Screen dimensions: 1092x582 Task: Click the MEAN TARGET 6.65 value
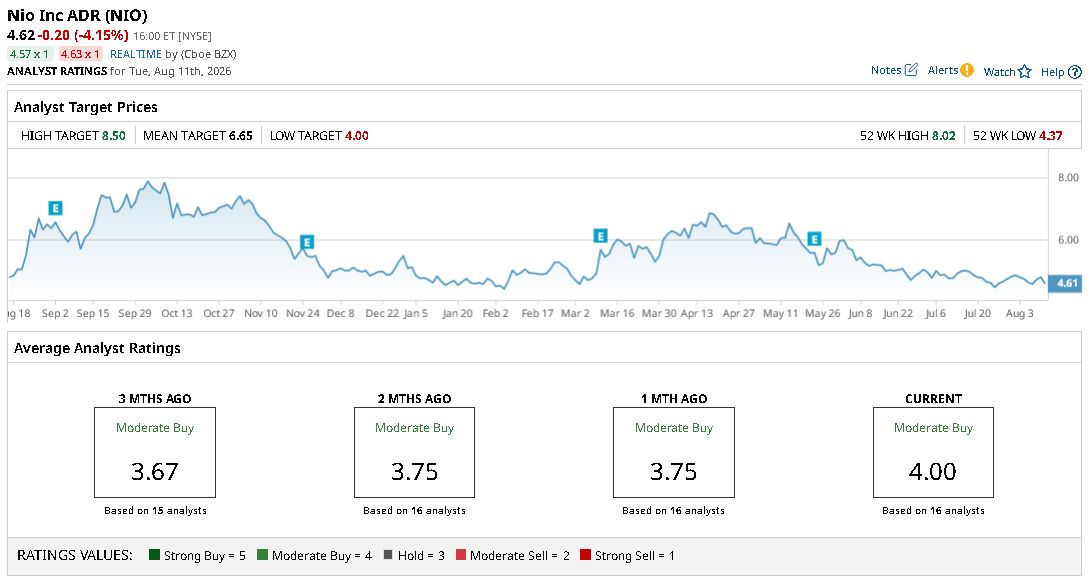pos(241,136)
